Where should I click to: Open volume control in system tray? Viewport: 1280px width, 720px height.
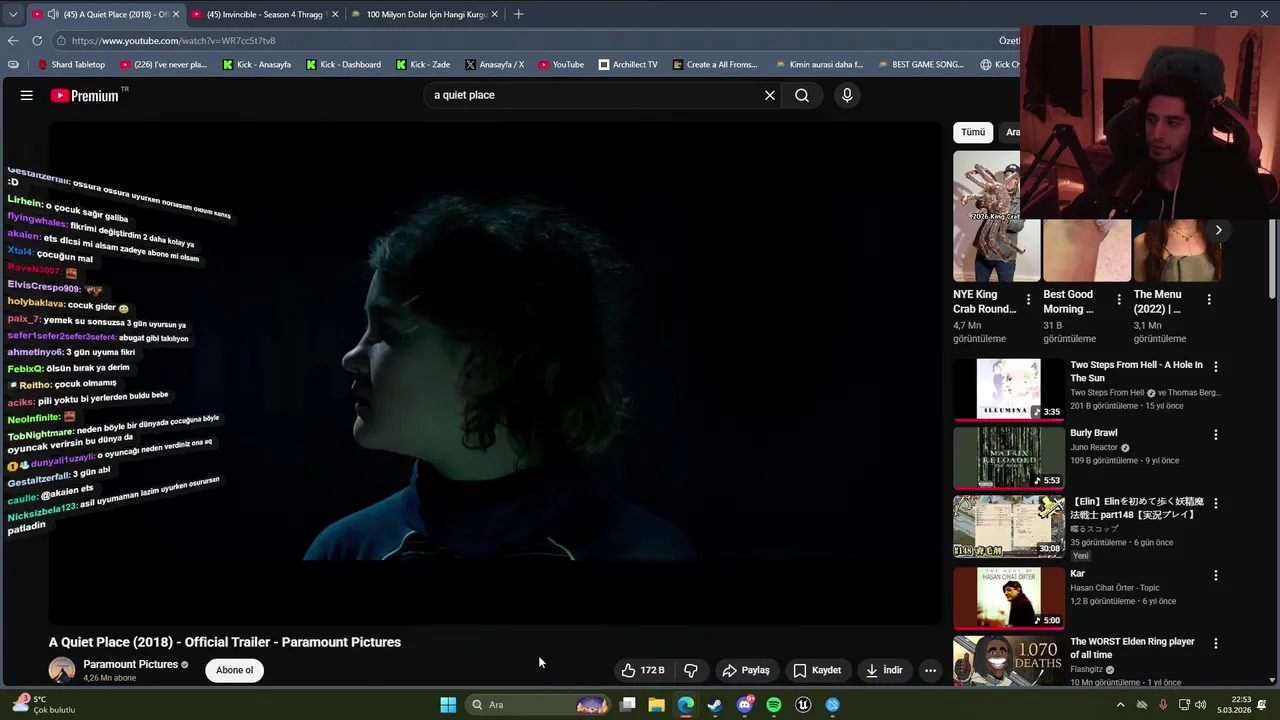pyautogui.click(x=1200, y=705)
